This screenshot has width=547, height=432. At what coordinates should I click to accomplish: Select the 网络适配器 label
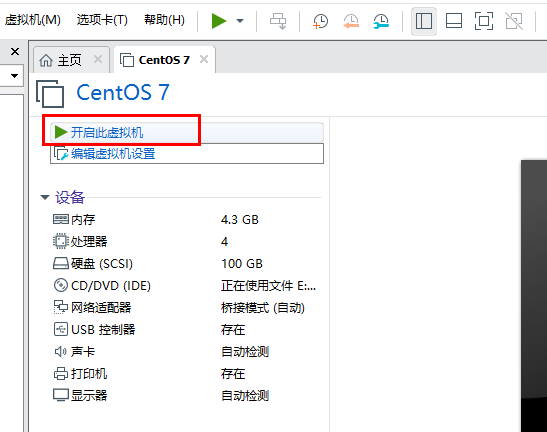point(101,307)
